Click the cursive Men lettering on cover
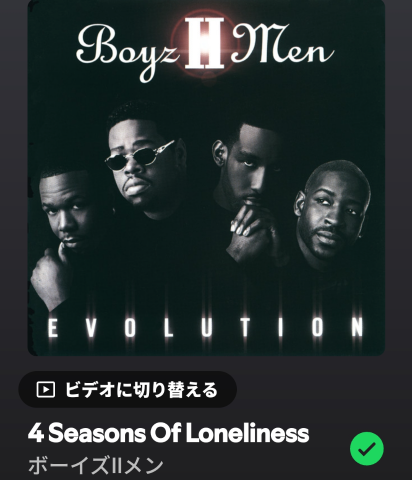 pos(283,45)
